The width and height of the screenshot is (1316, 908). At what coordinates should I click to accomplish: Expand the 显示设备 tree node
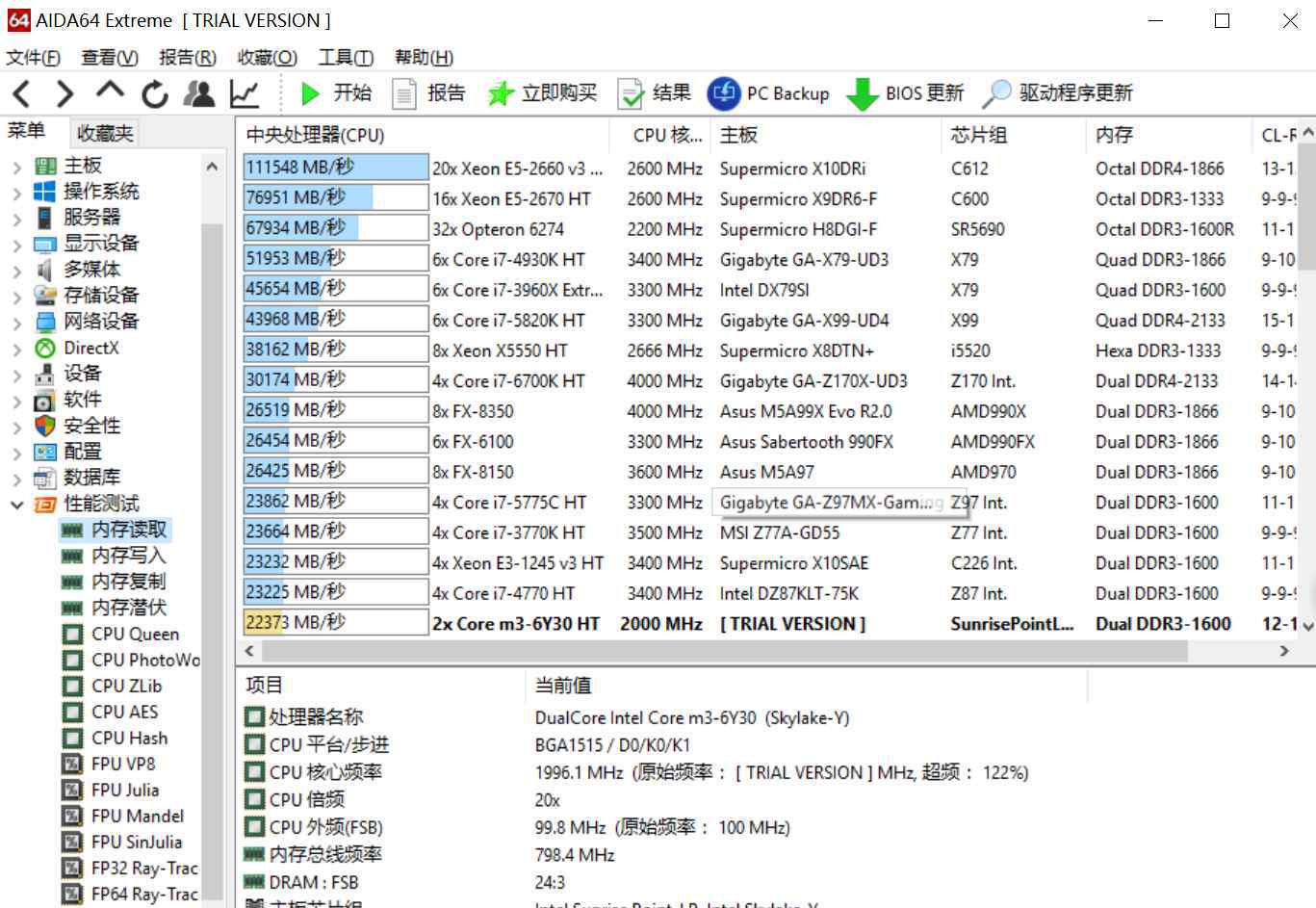16,245
